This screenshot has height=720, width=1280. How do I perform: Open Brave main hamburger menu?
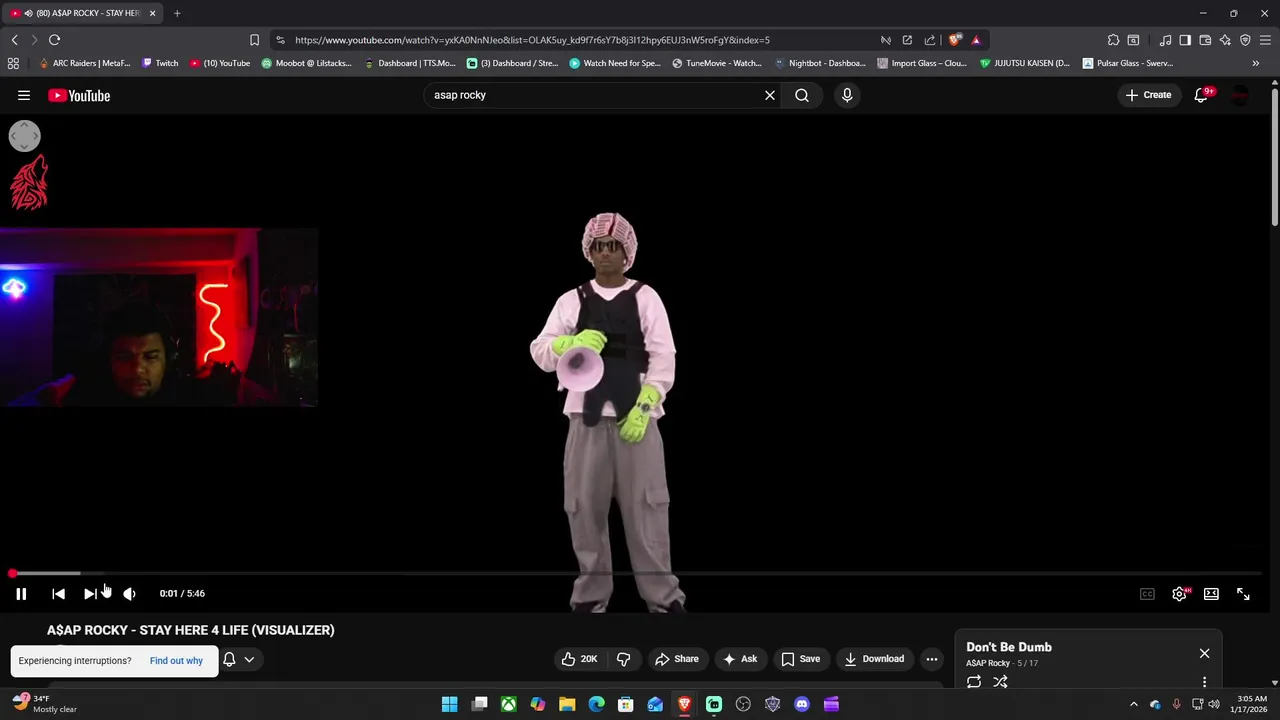1265,40
